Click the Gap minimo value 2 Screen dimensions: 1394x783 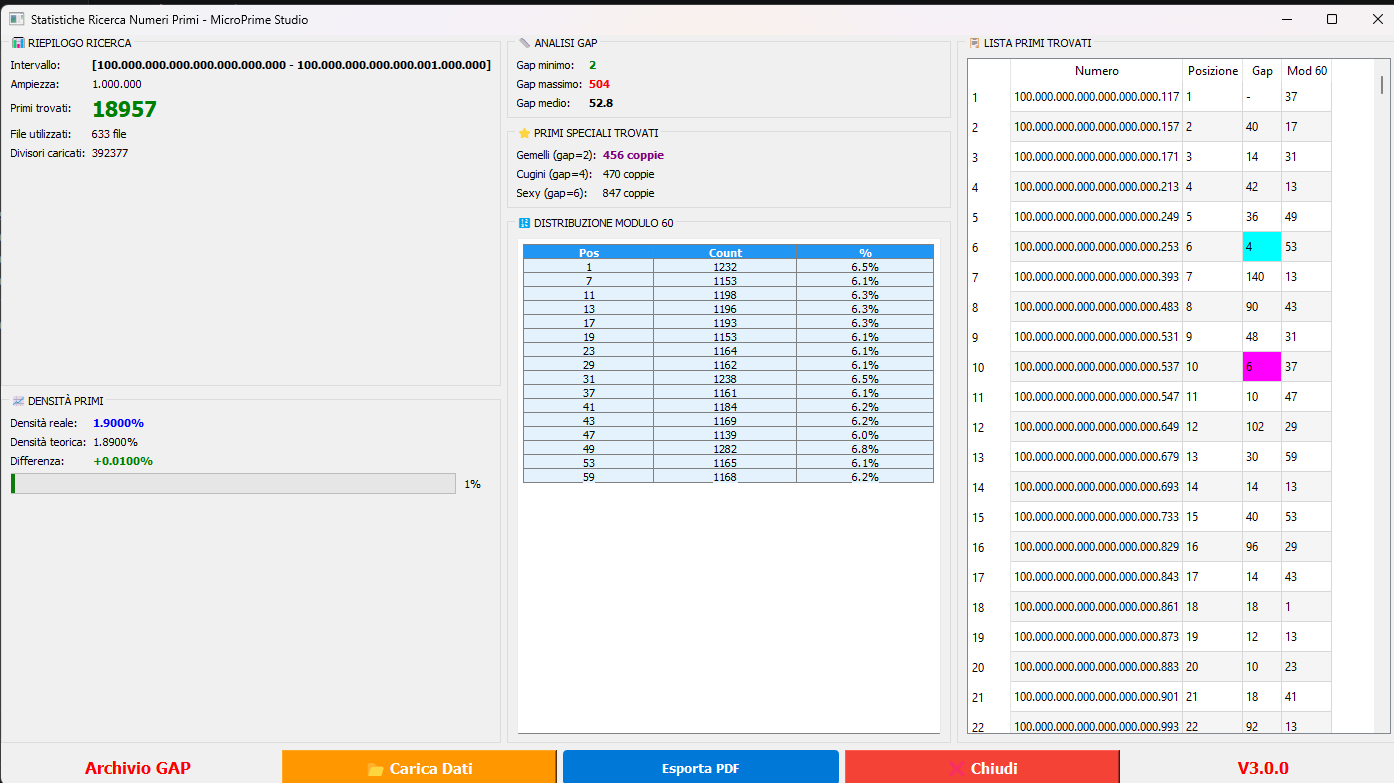tap(592, 65)
